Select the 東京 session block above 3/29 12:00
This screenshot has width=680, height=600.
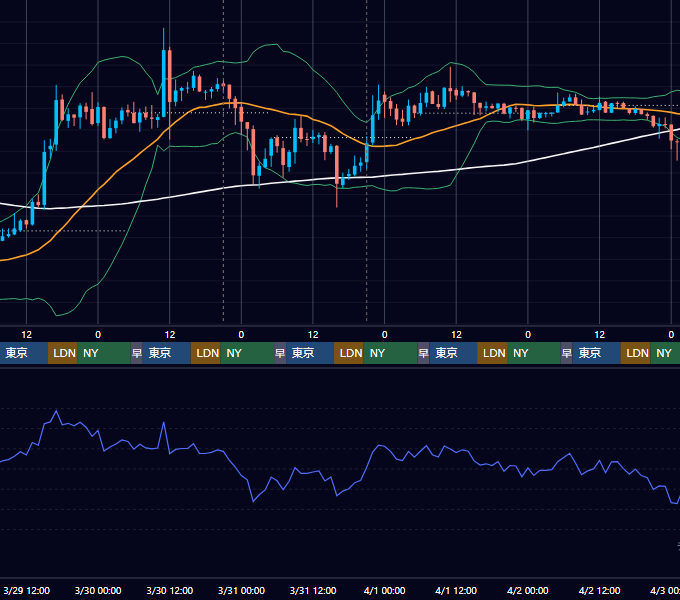click(x=23, y=353)
